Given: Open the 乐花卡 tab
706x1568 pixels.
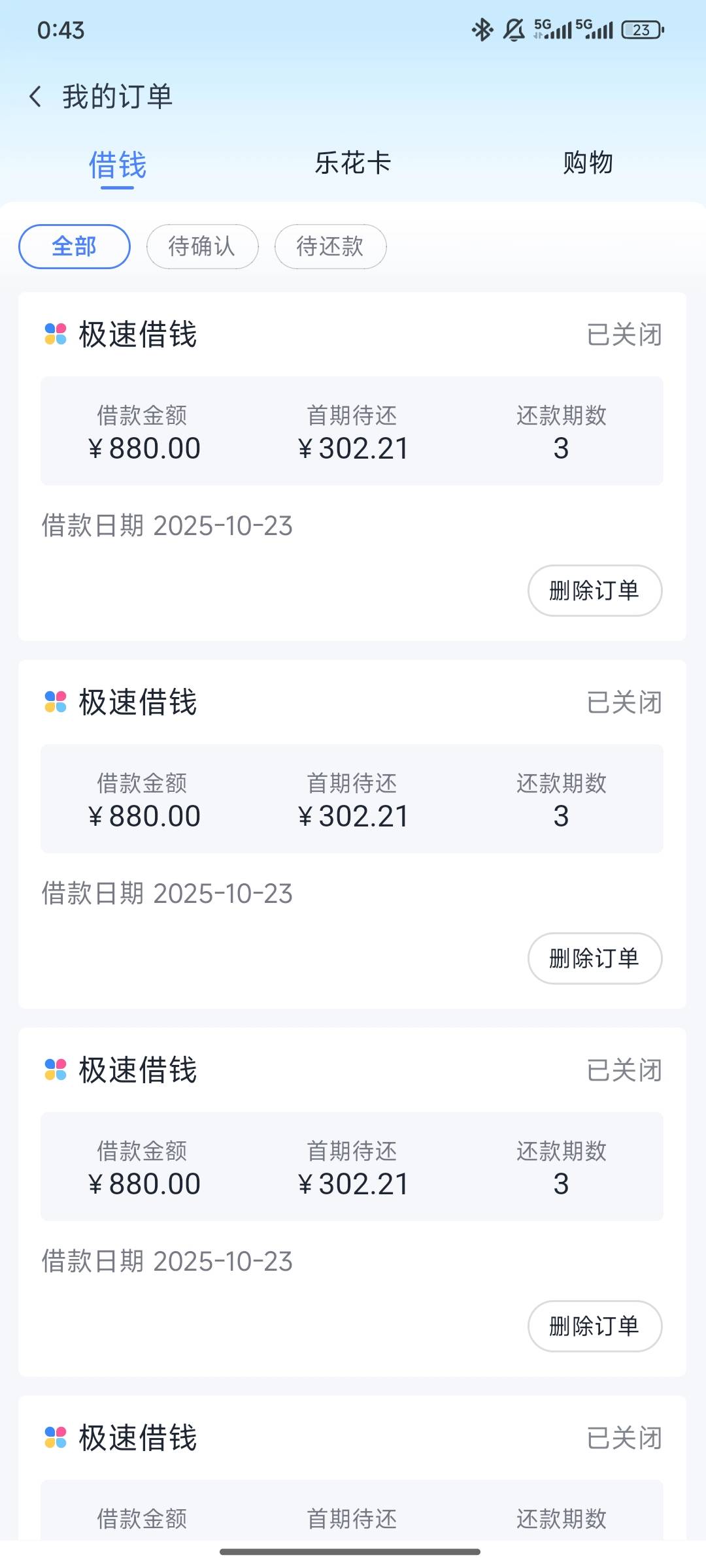Looking at the screenshot, I should (x=353, y=163).
